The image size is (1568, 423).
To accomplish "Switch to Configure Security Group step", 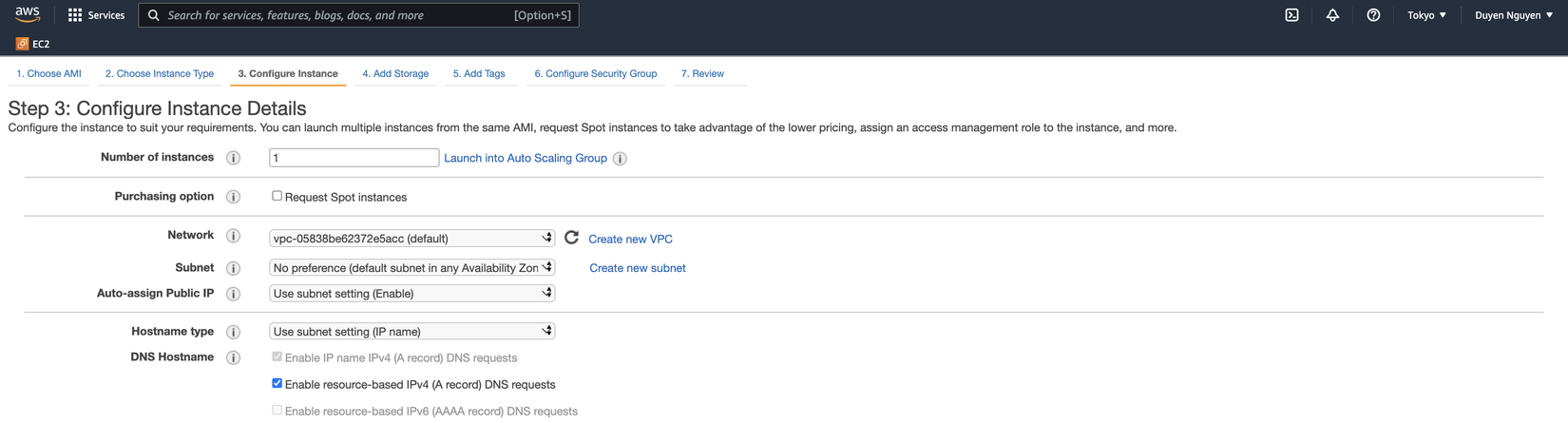I will click(595, 73).
